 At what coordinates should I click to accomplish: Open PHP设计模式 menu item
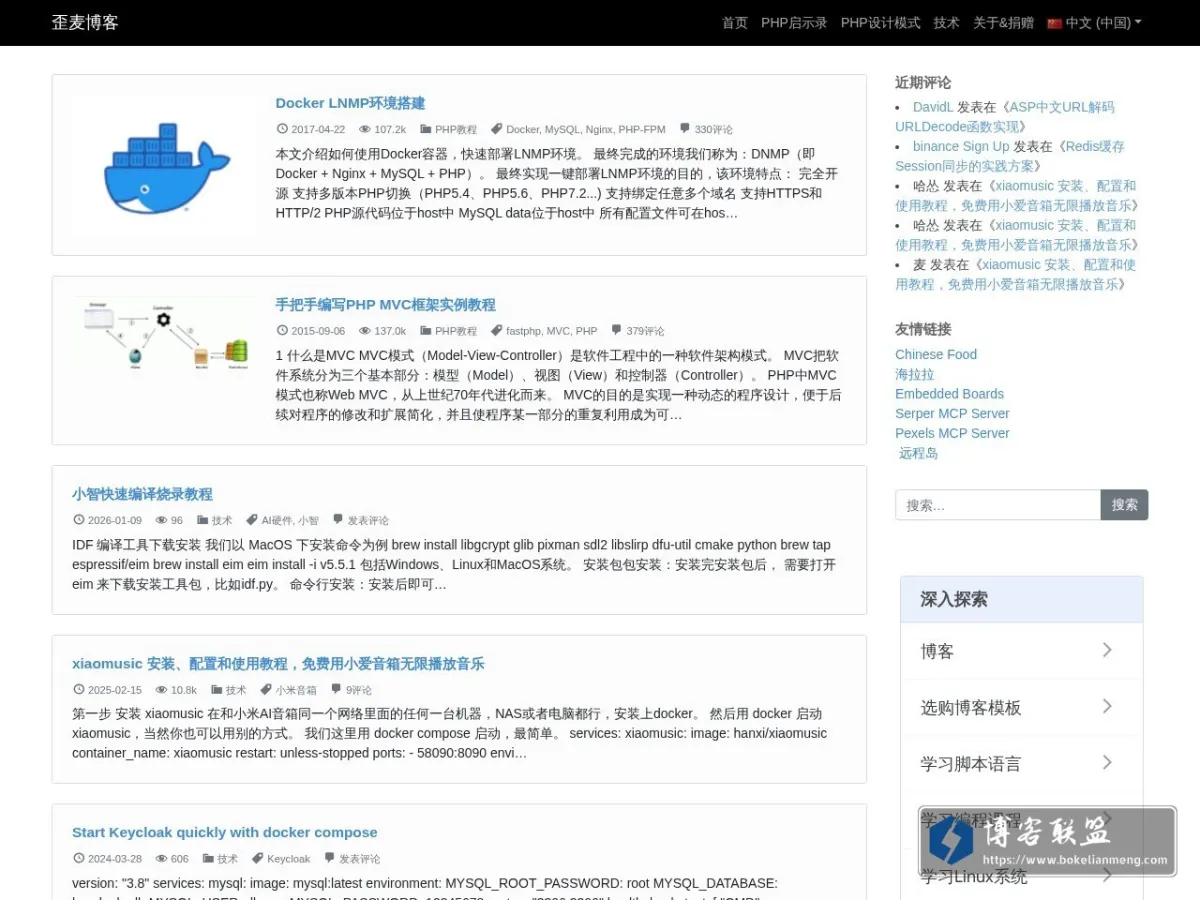(880, 23)
